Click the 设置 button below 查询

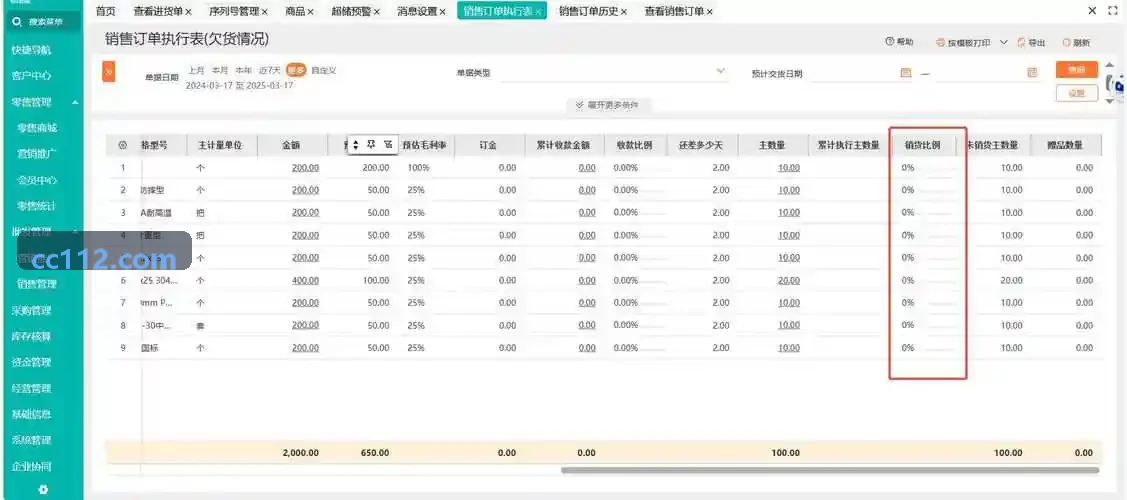pyautogui.click(x=1077, y=93)
